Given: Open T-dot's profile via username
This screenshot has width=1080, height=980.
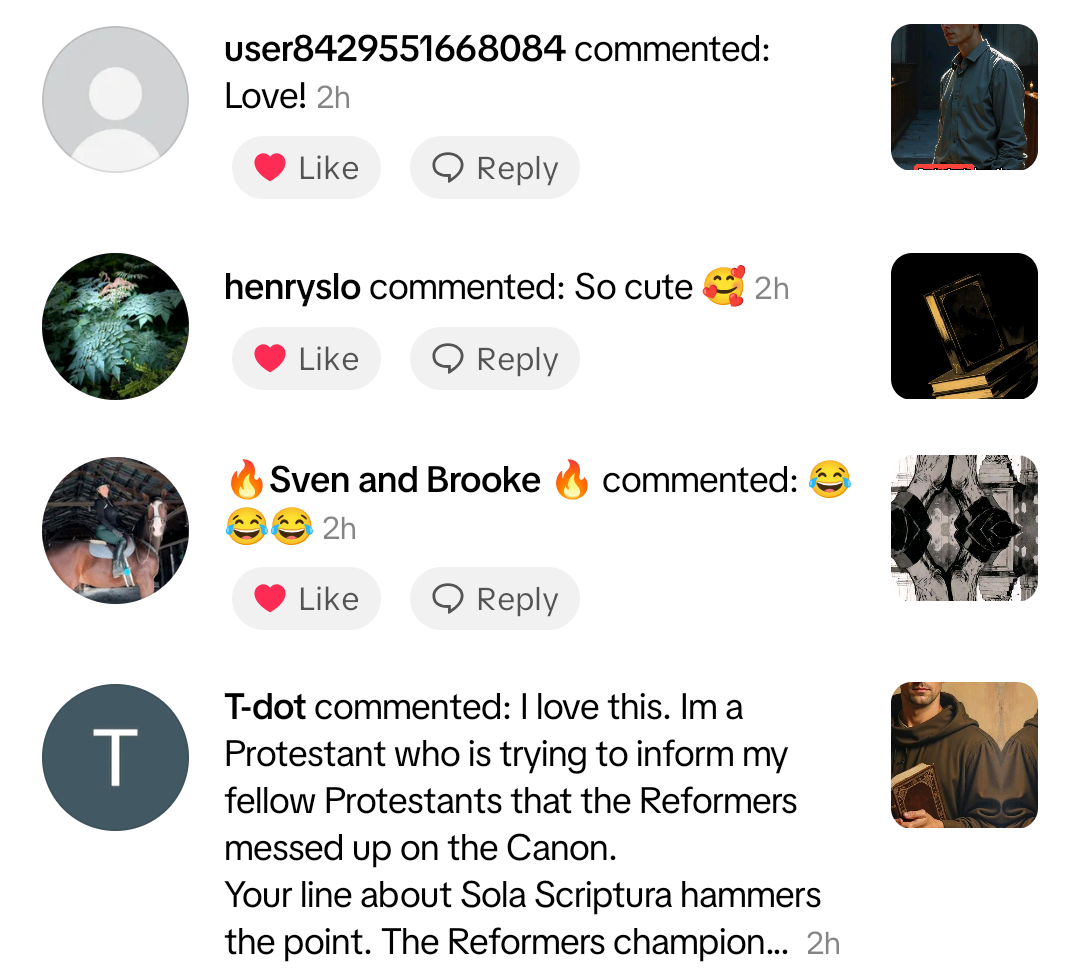Looking at the screenshot, I should coord(265,707).
